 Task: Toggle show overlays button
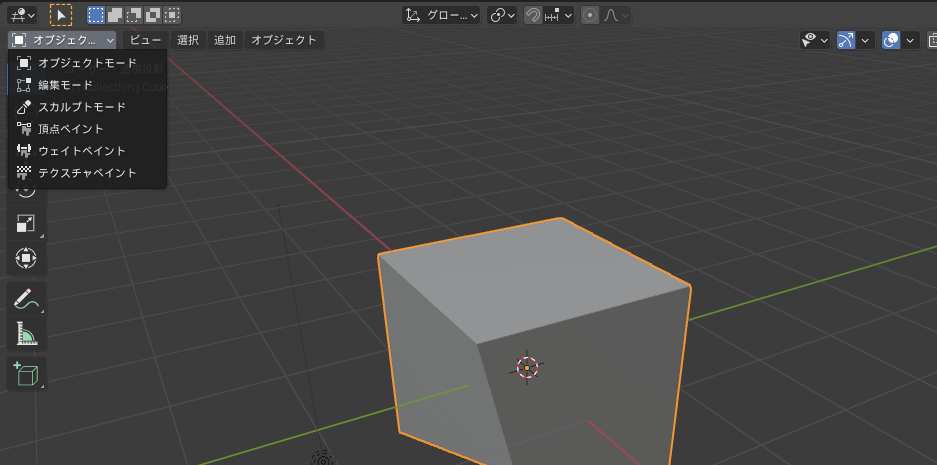pyautogui.click(x=891, y=40)
